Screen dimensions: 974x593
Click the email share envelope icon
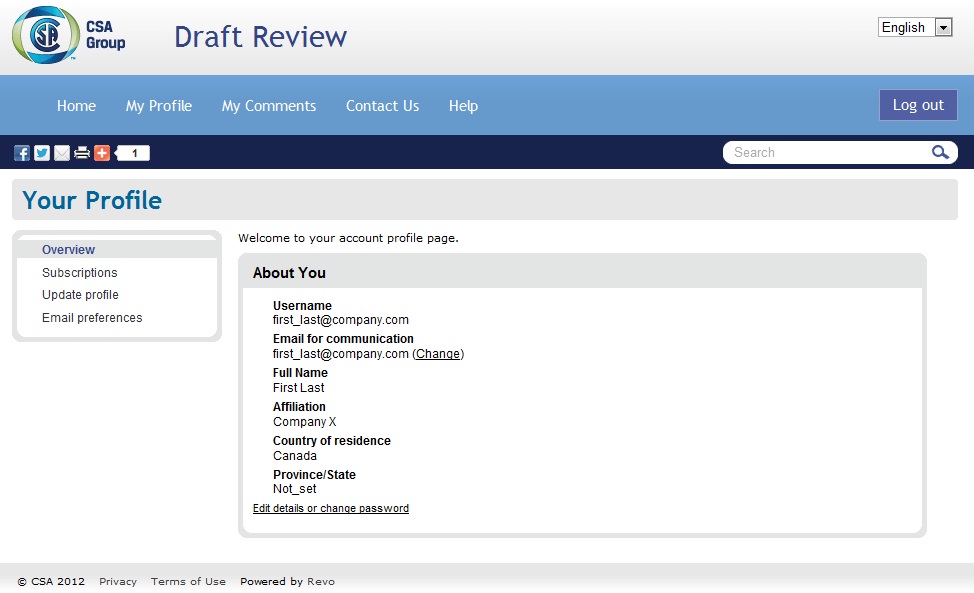[61, 153]
